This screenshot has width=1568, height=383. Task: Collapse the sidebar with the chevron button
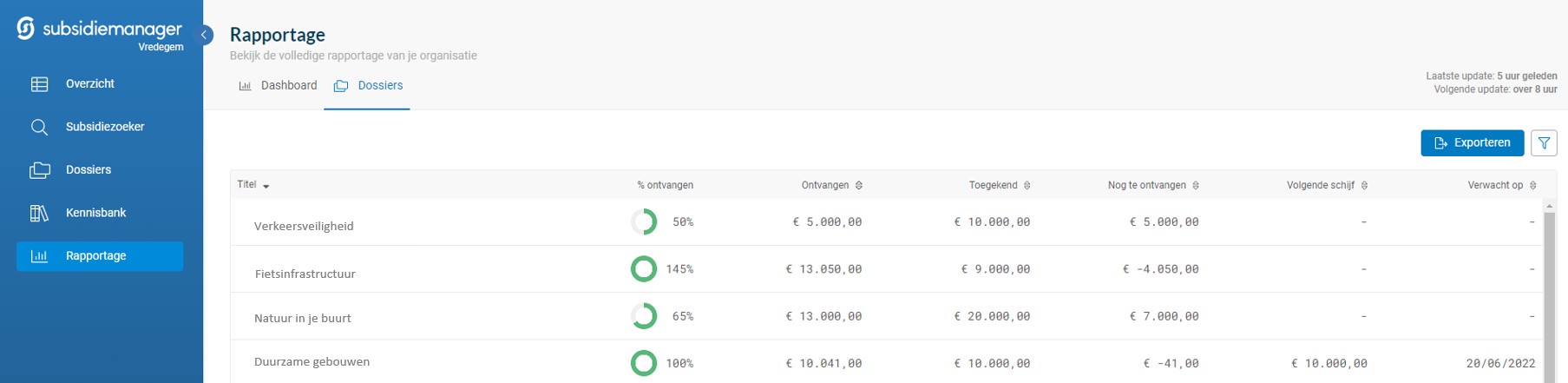point(205,35)
